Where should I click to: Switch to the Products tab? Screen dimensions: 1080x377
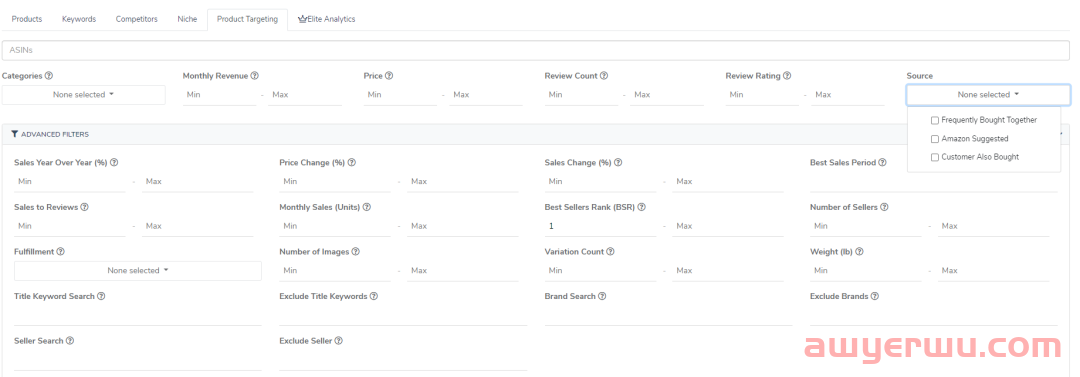click(x=27, y=19)
